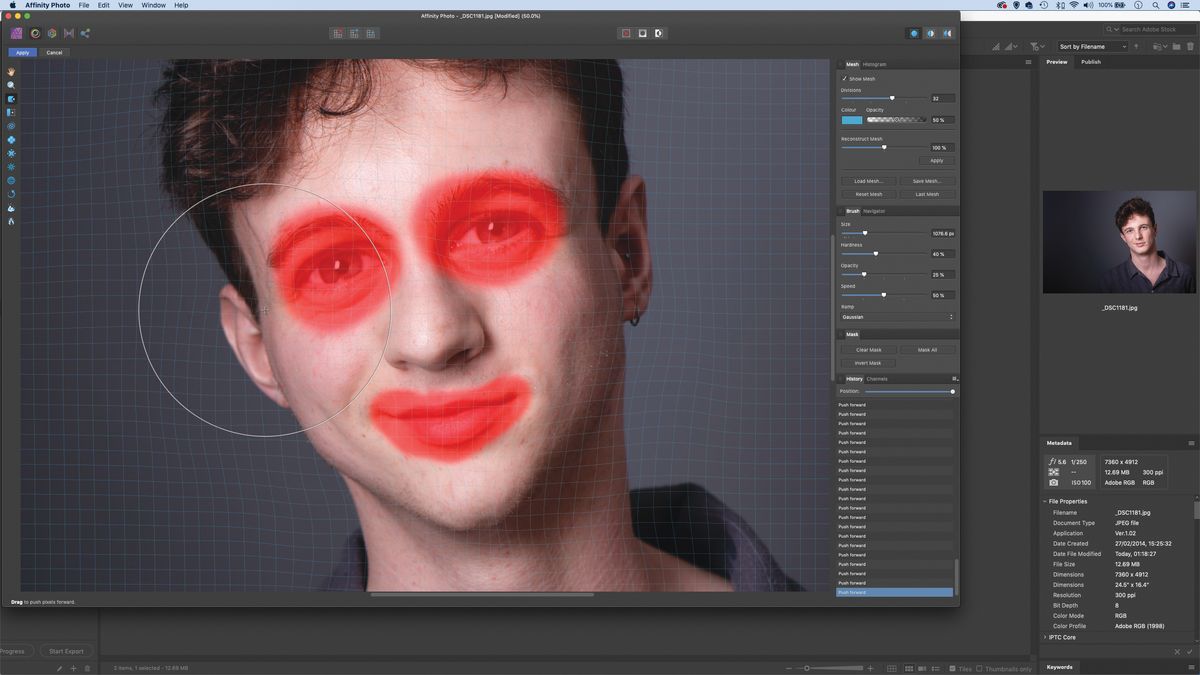Select the Twirl tool
The height and width of the screenshot is (675, 1200).
pyautogui.click(x=11, y=126)
